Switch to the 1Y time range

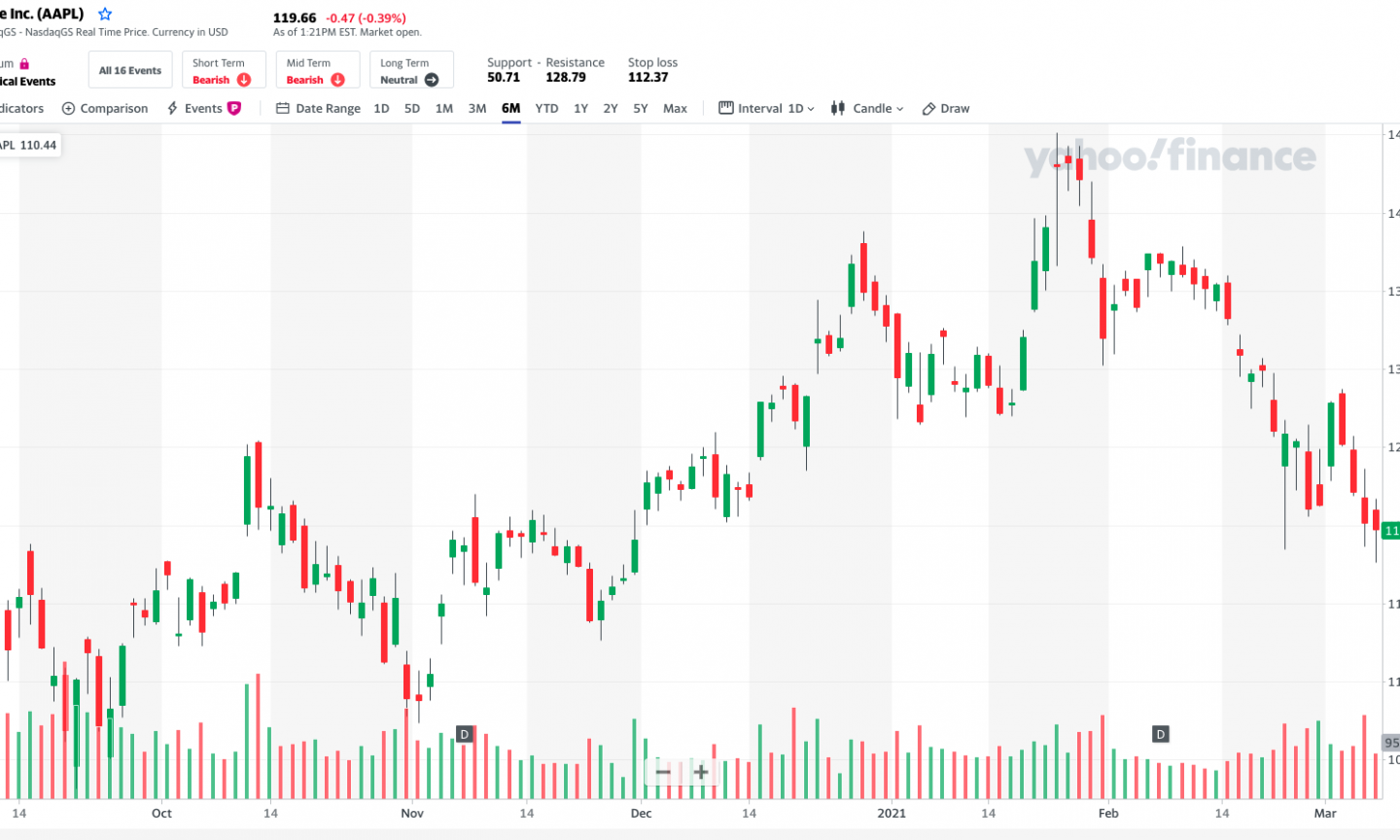pos(580,108)
